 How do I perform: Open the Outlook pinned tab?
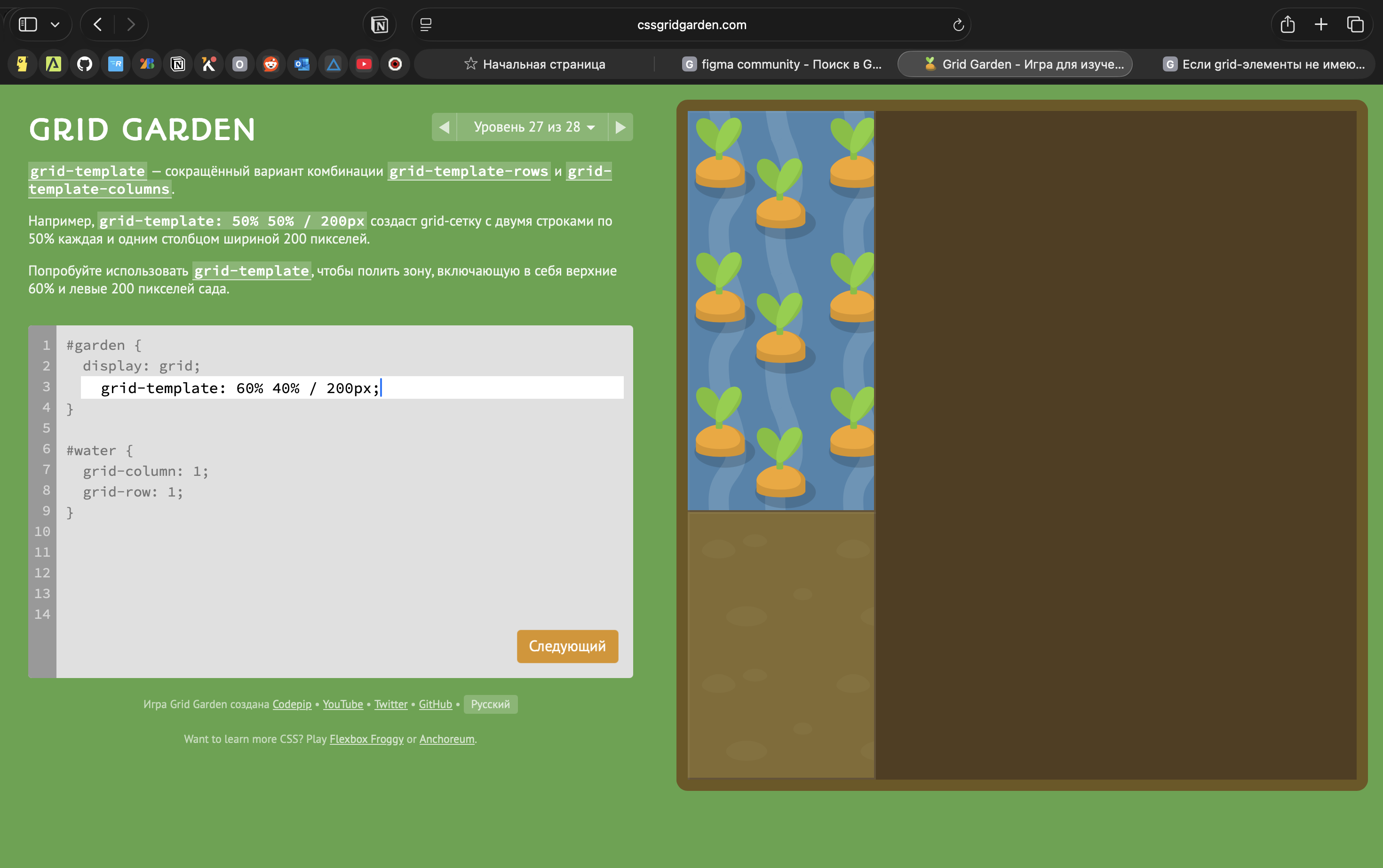302,64
